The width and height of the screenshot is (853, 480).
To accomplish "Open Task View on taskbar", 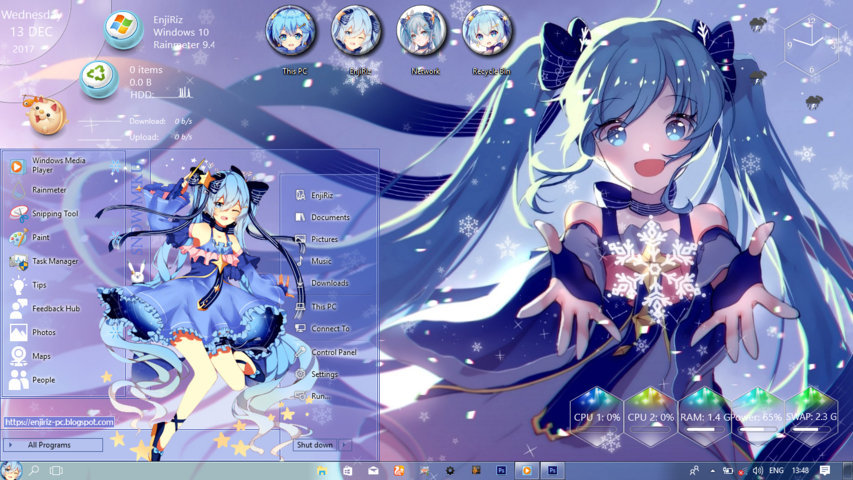I will tap(56, 470).
